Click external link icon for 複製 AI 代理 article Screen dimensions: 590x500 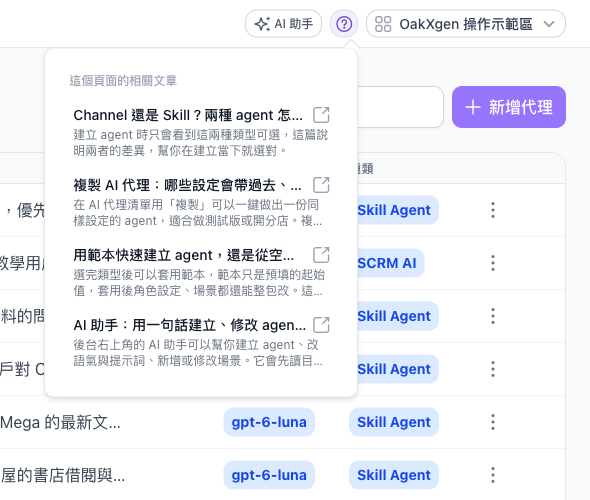pos(321,185)
